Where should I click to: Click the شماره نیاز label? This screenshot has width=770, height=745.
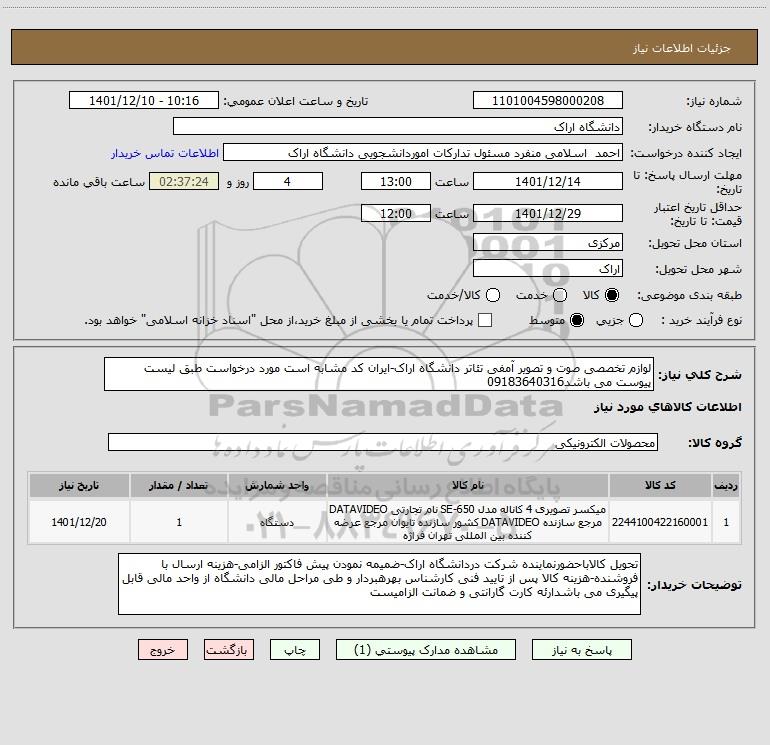tap(714, 102)
